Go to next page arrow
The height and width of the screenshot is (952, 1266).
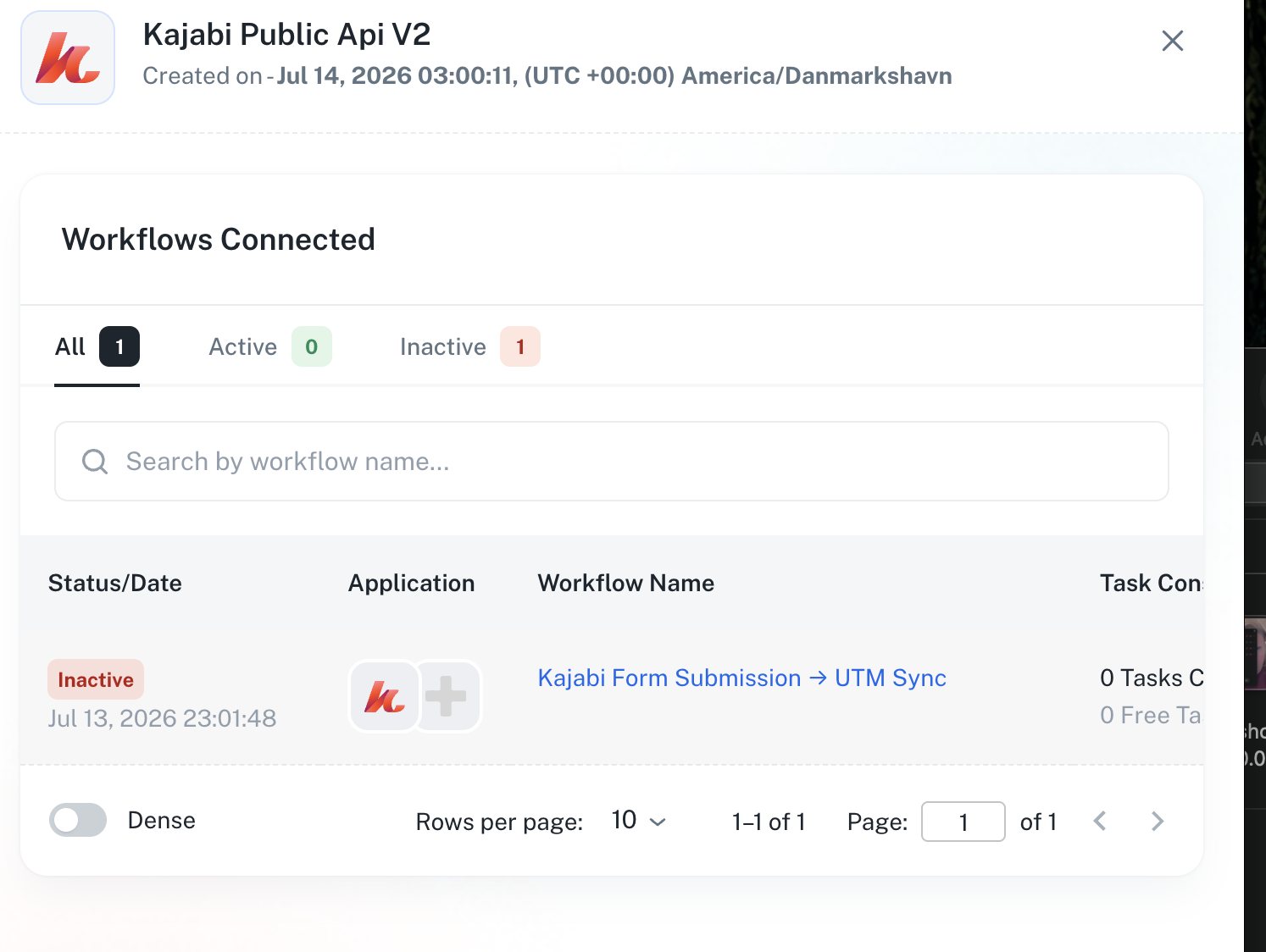[1157, 821]
